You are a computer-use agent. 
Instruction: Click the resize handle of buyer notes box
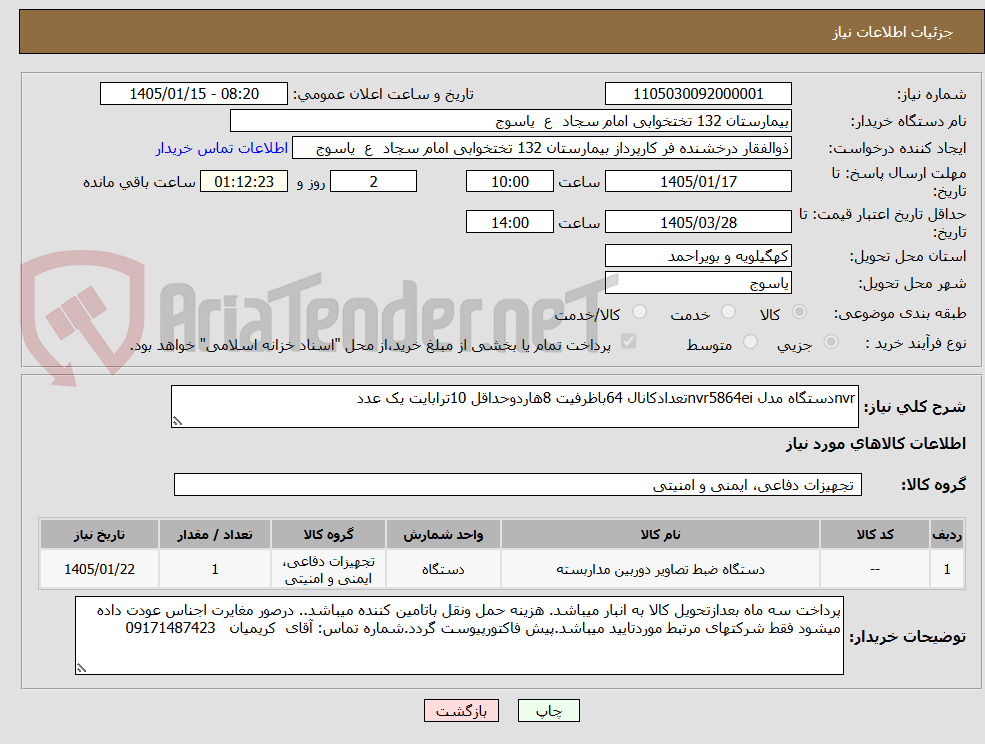(81, 669)
